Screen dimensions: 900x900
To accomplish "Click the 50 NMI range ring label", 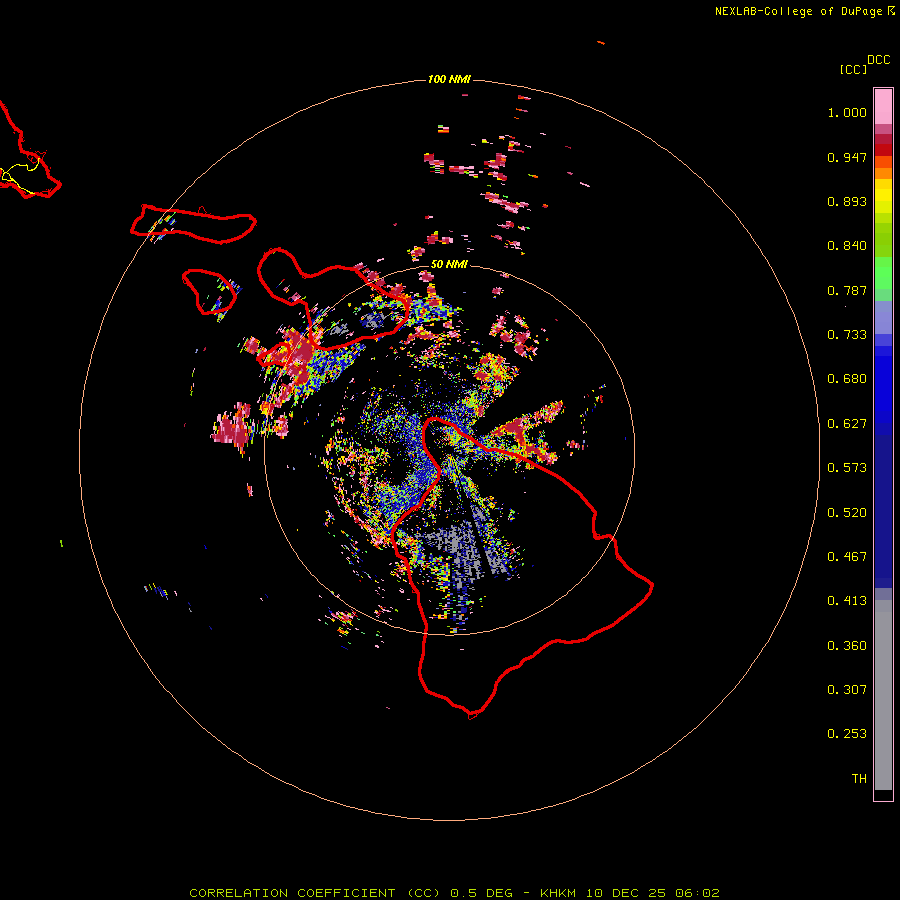I will click(449, 264).
